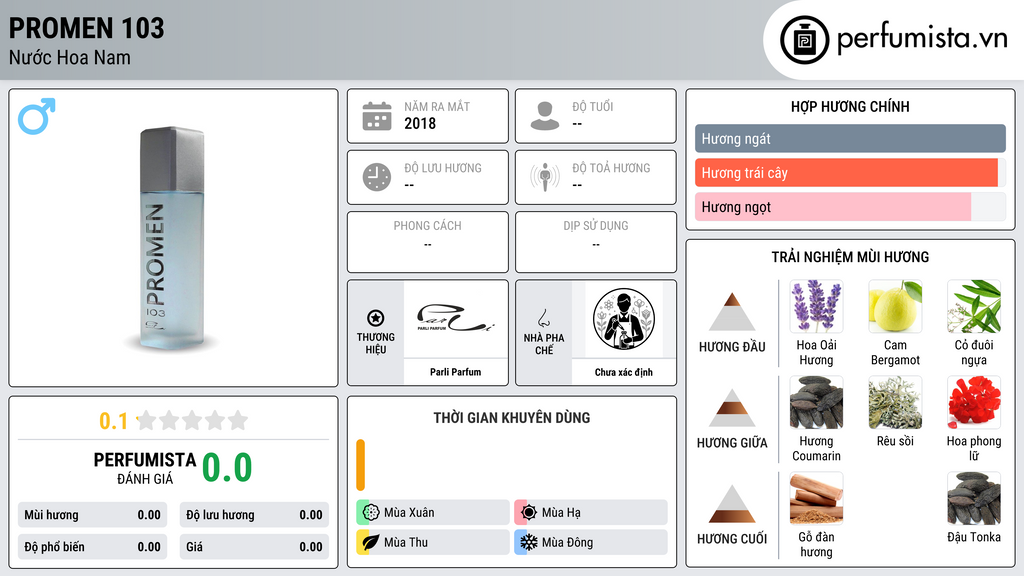The height and width of the screenshot is (576, 1024).
Task: Click the Phong cách card
Action: 428,242
